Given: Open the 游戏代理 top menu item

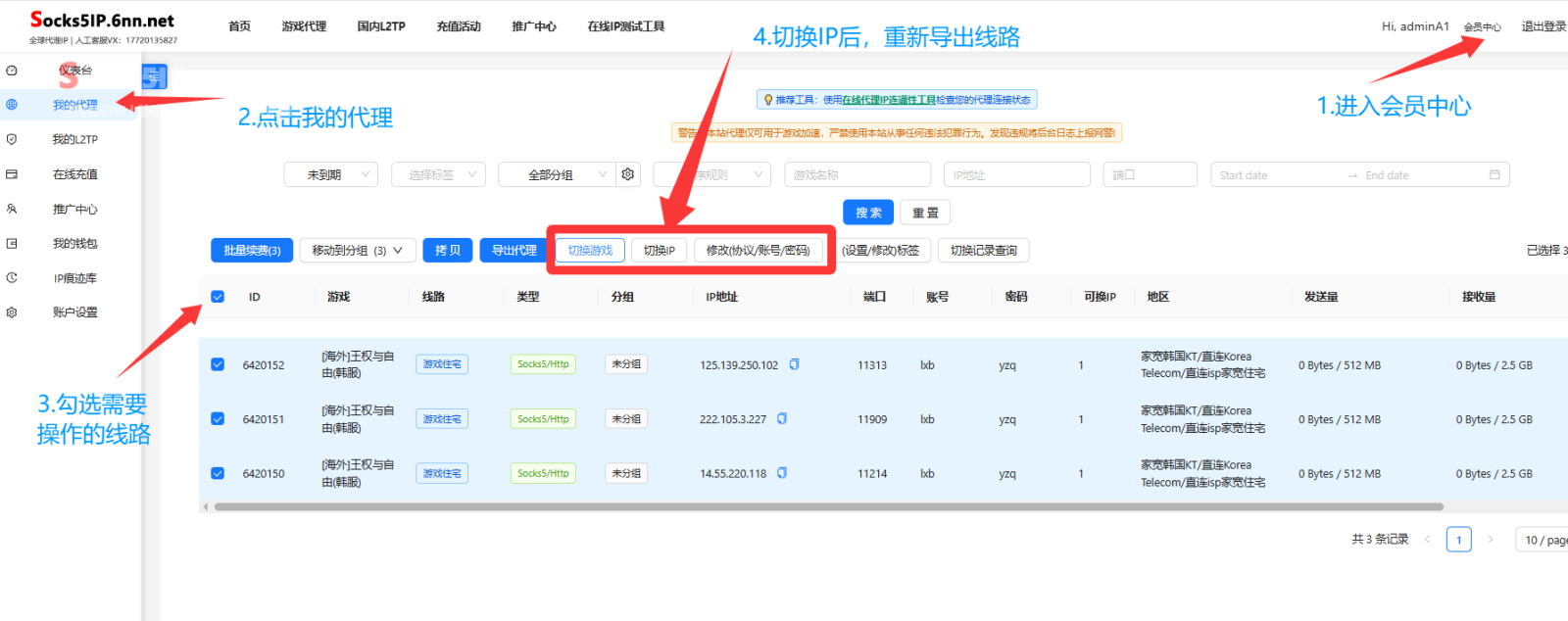Looking at the screenshot, I should [304, 26].
